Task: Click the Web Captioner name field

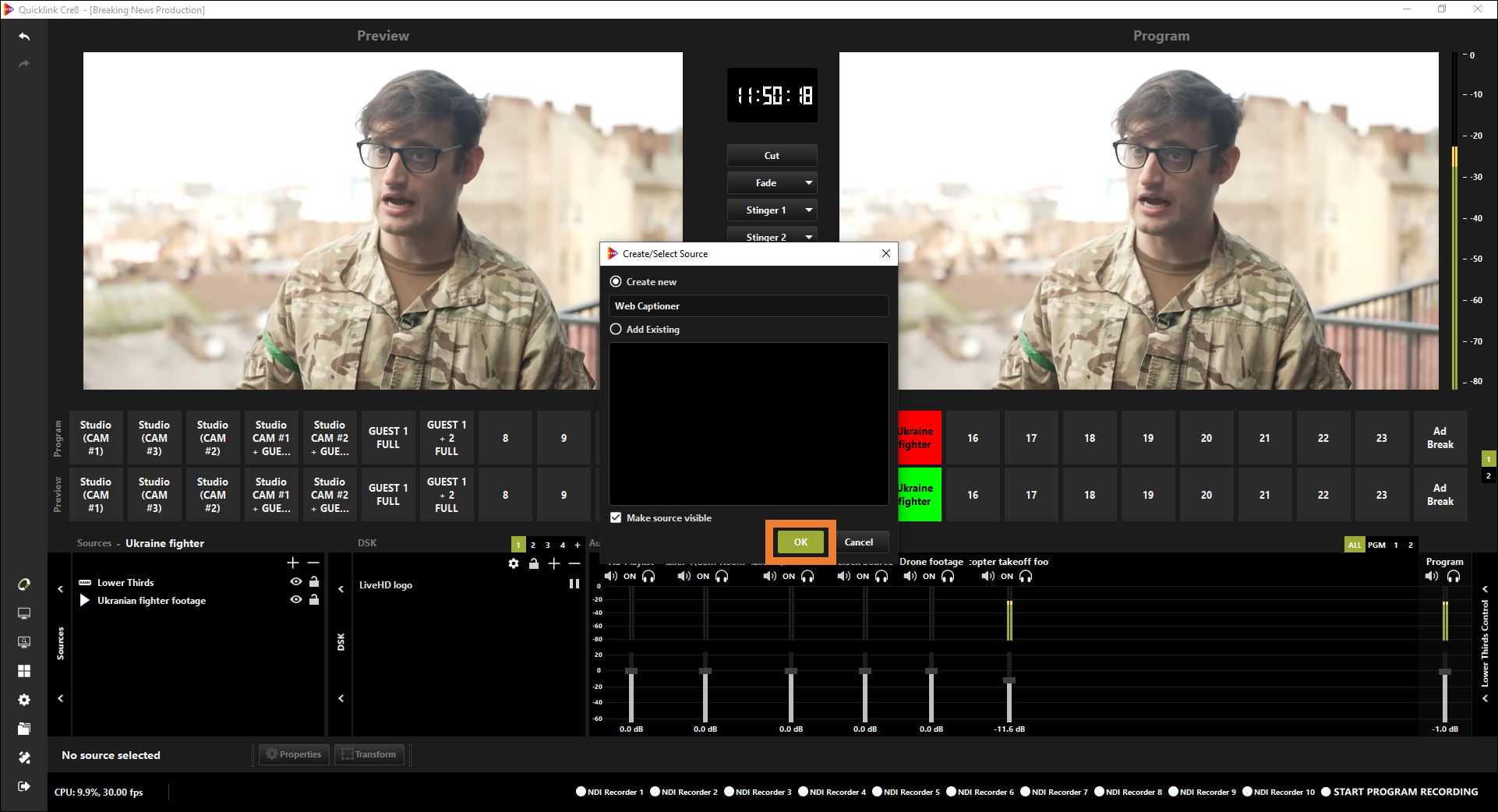Action: [x=748, y=306]
